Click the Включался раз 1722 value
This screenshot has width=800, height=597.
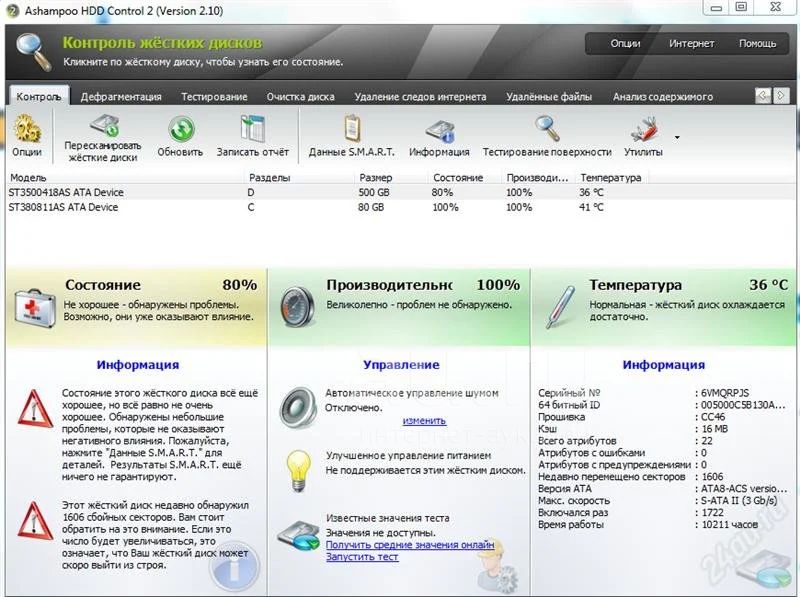click(713, 512)
